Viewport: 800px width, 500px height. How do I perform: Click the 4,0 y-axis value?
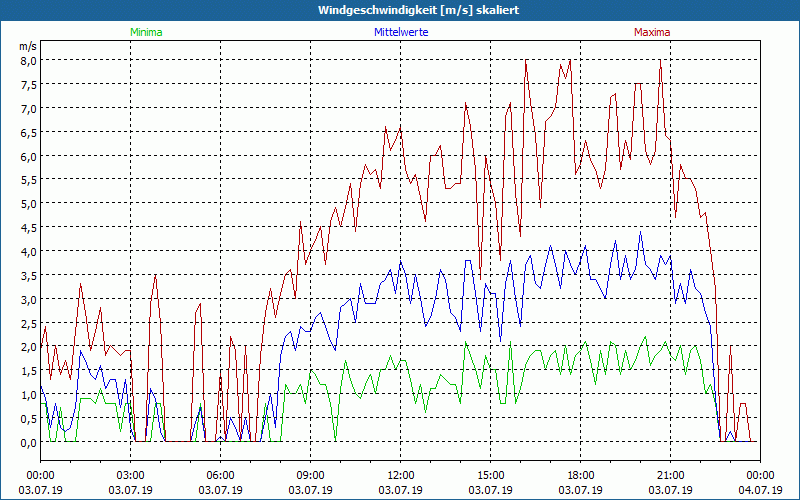28,252
